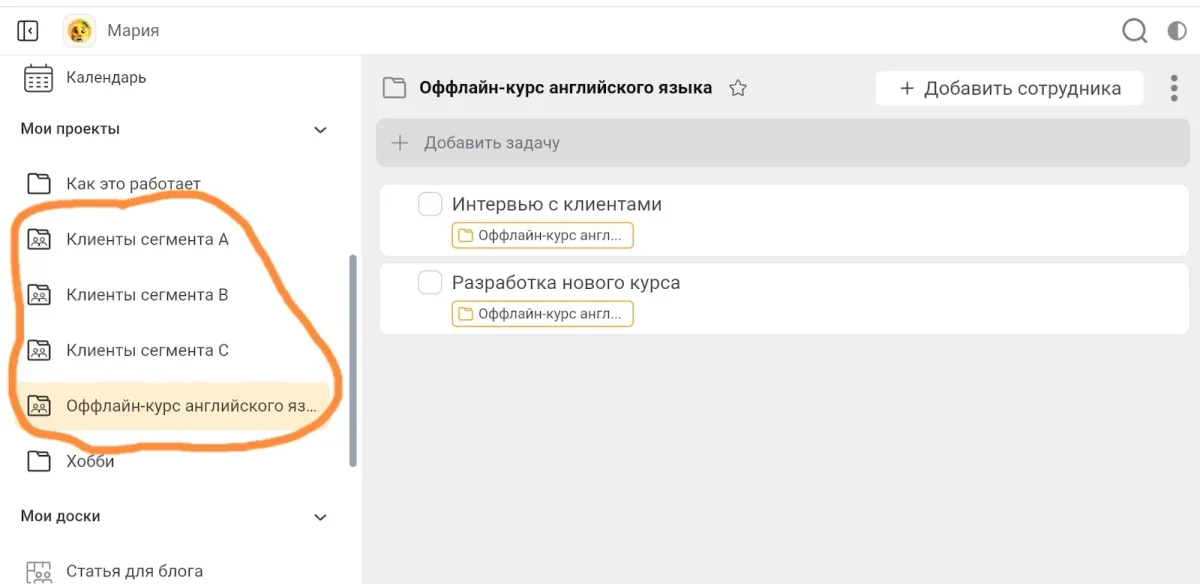Mark Разработка нового курса as done
The width and height of the screenshot is (1200, 584).
pyautogui.click(x=430, y=283)
